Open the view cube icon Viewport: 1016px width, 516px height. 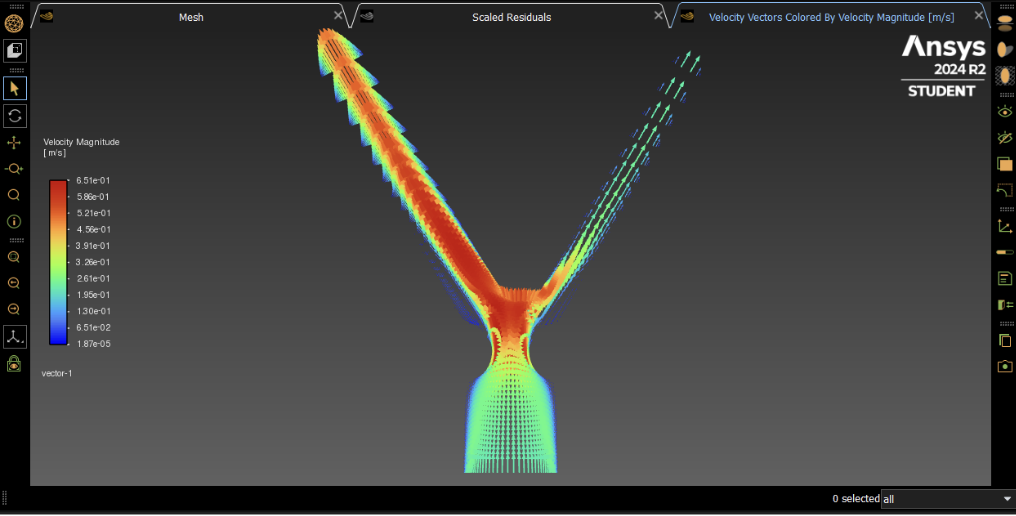point(14,50)
